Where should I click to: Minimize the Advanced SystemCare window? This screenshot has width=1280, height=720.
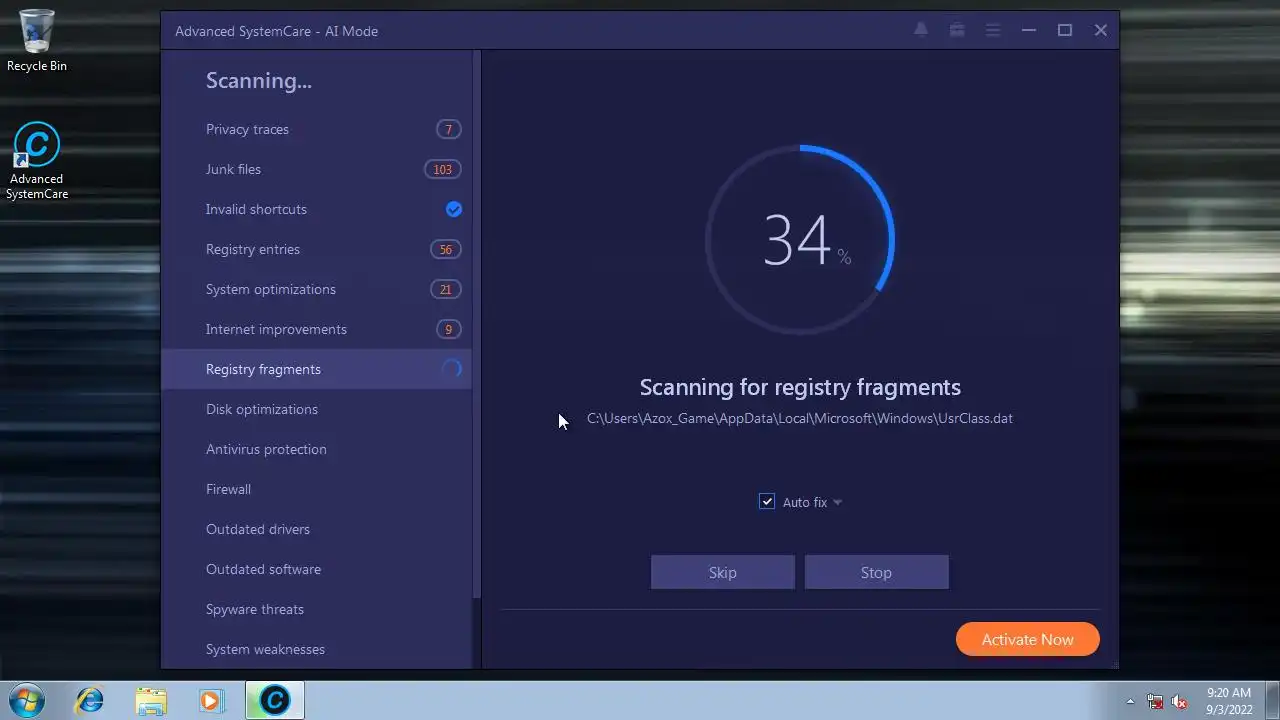pos(1028,30)
